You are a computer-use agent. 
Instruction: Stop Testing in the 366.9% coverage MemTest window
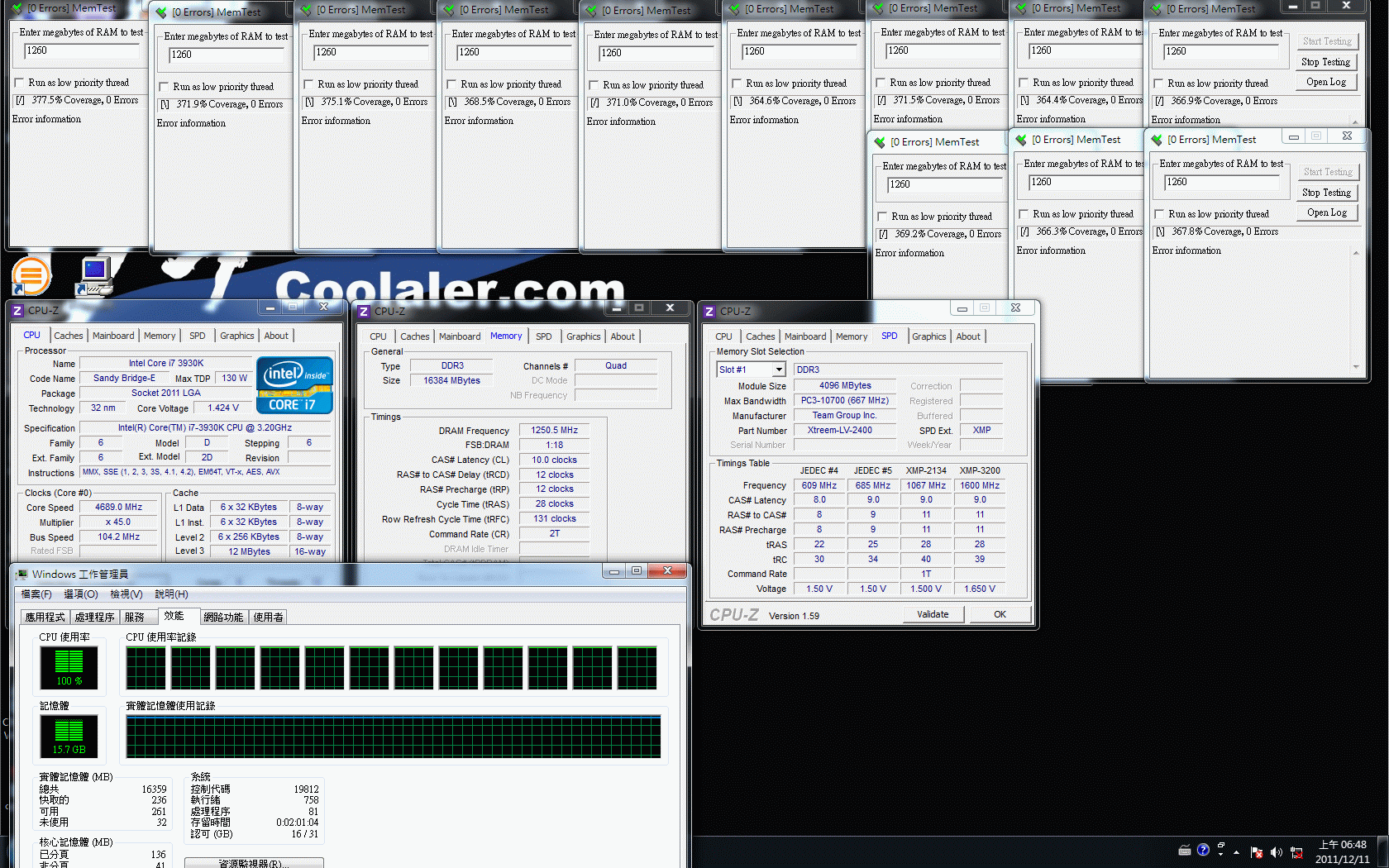1325,62
